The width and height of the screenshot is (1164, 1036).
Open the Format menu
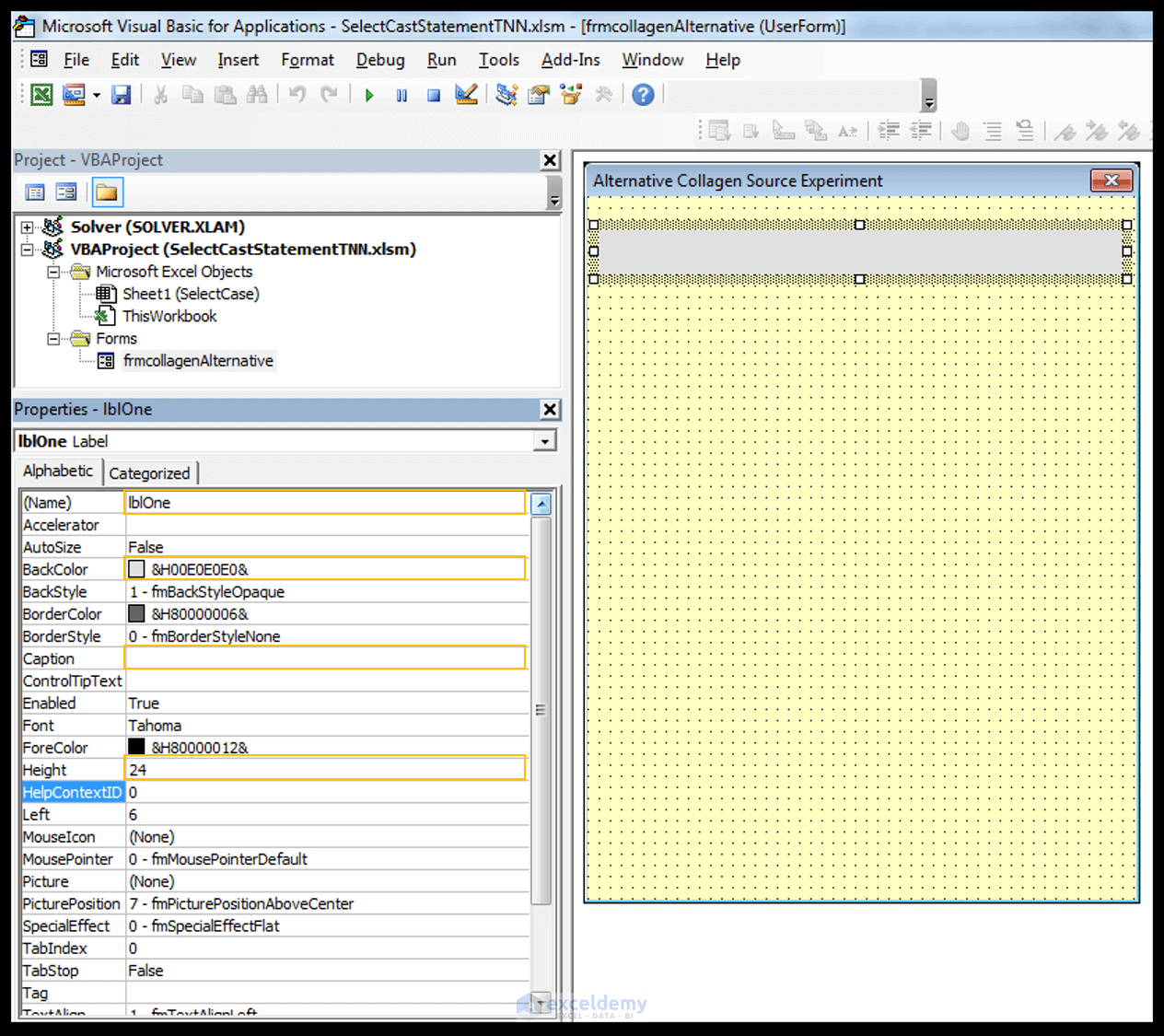coord(307,60)
